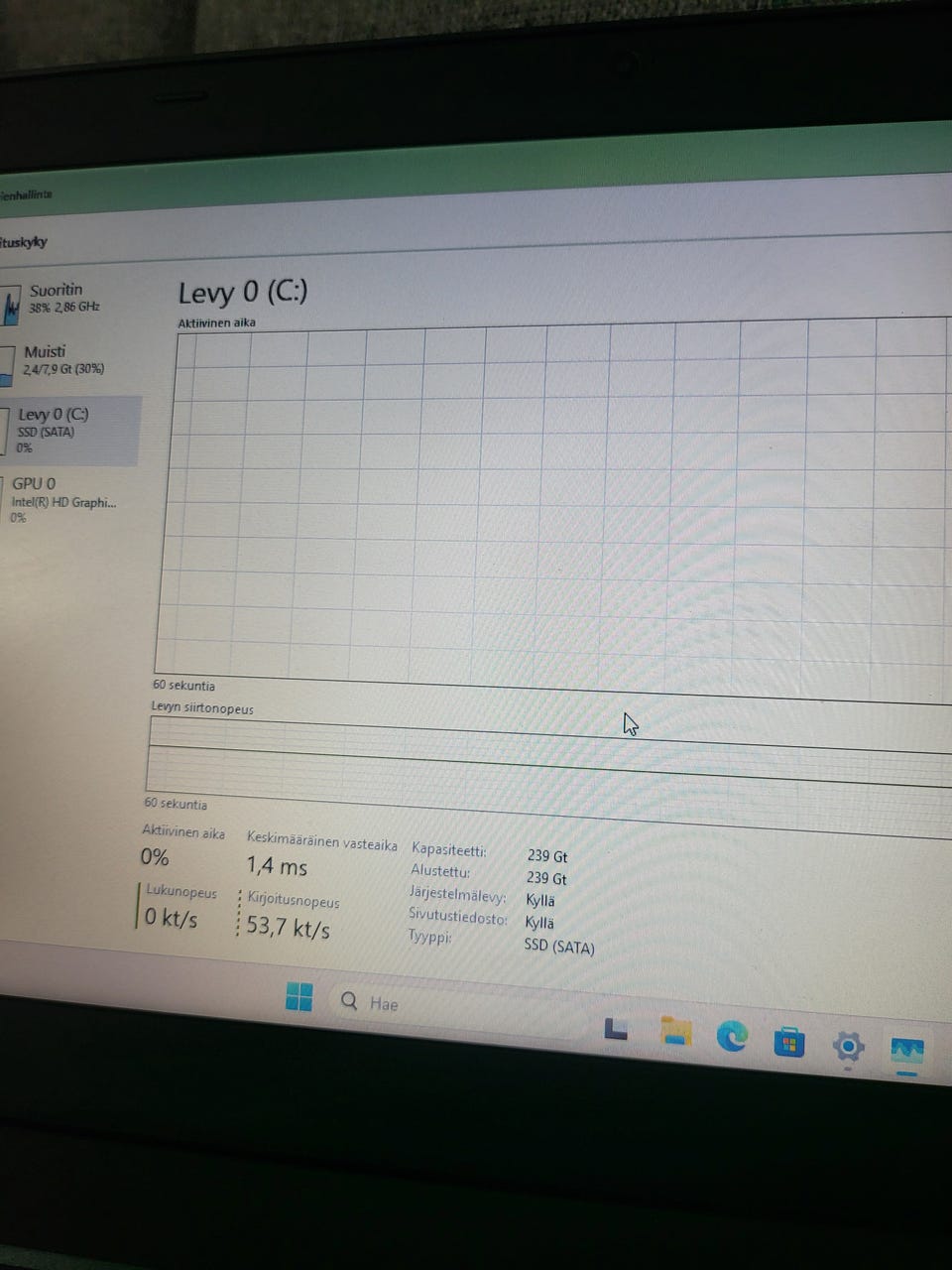
Task: Click the Muisti mini graph thumbnail
Action: coord(7,365)
